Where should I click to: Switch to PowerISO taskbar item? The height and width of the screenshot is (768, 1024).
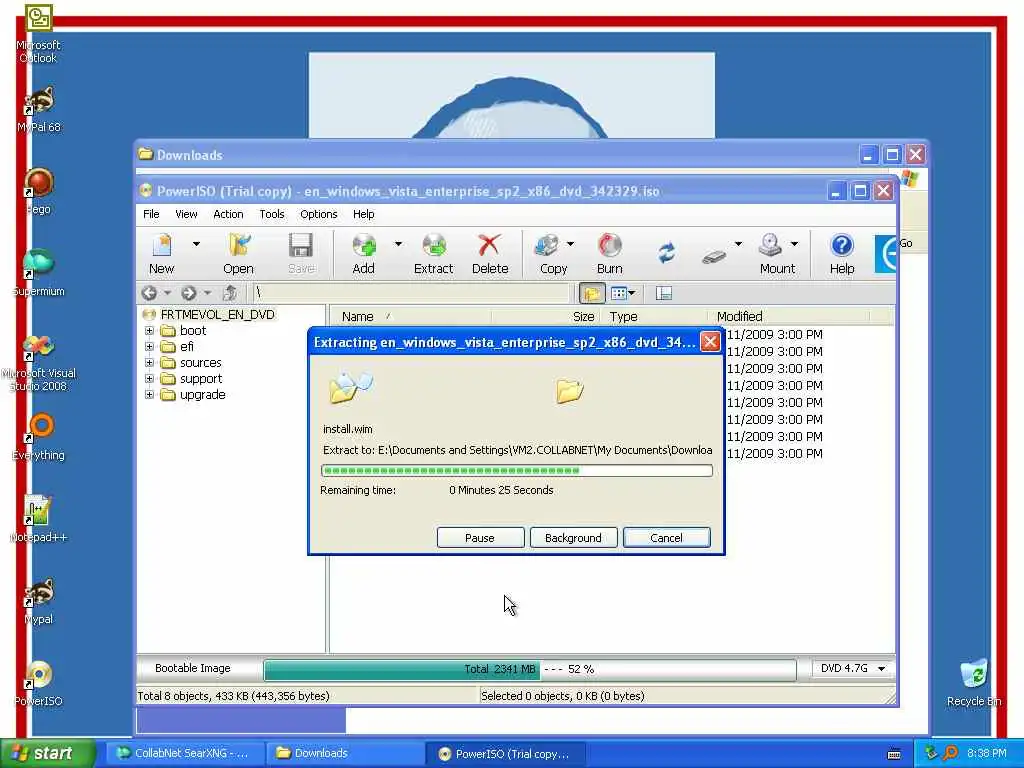click(505, 754)
